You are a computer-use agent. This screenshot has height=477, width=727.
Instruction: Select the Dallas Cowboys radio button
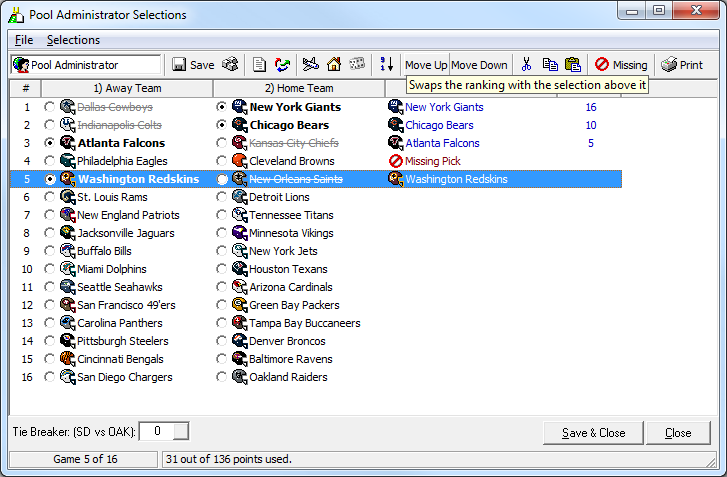click(50, 107)
